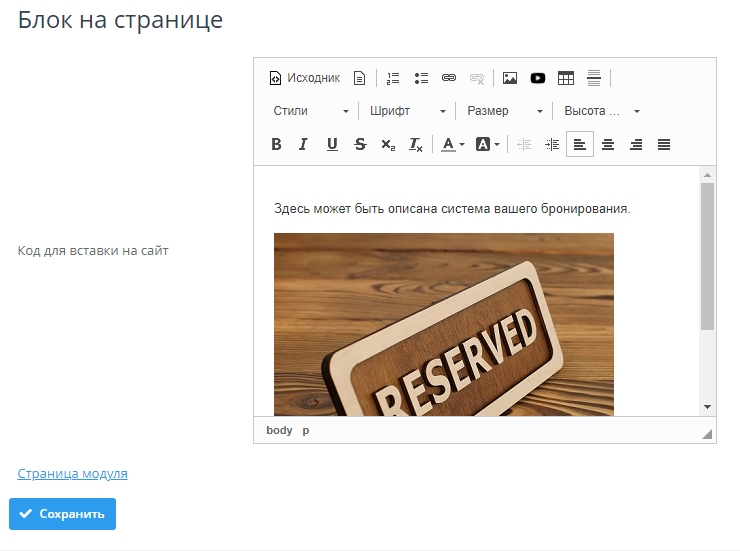The image size is (740, 551).
Task: Click the templates document icon
Action: [x=359, y=78]
